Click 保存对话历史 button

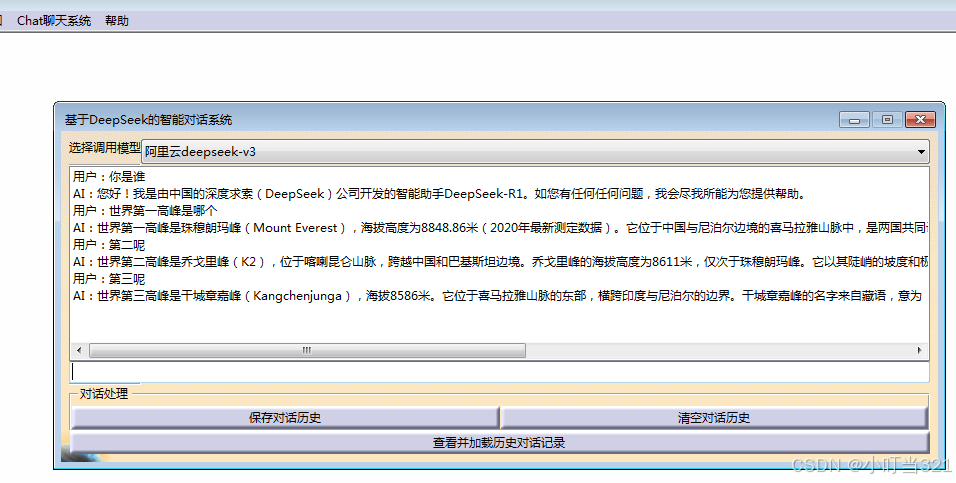285,418
